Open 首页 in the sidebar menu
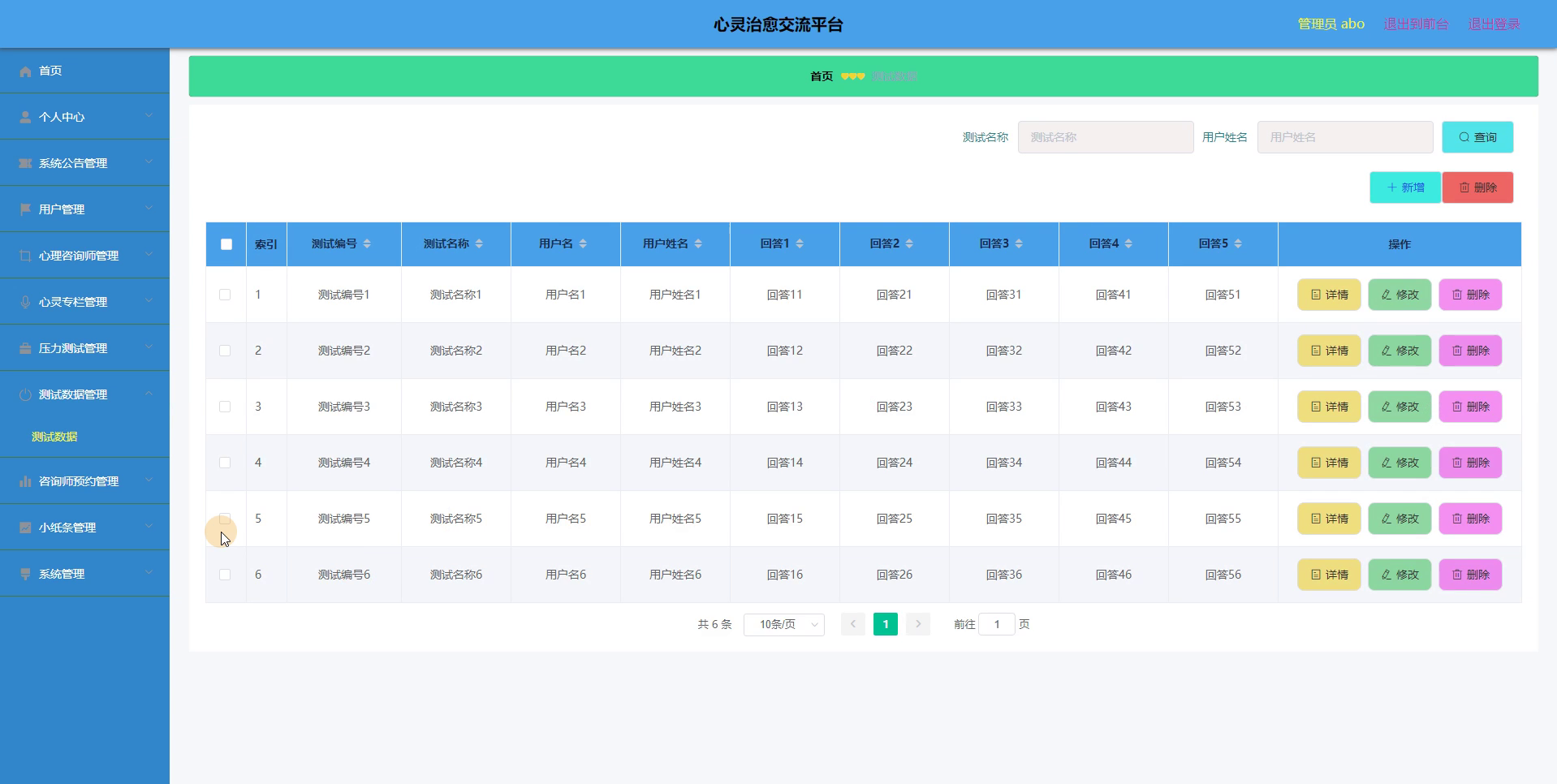This screenshot has width=1557, height=784. point(84,71)
